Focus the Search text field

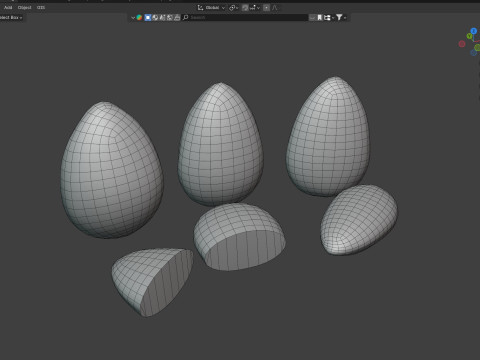click(x=245, y=17)
